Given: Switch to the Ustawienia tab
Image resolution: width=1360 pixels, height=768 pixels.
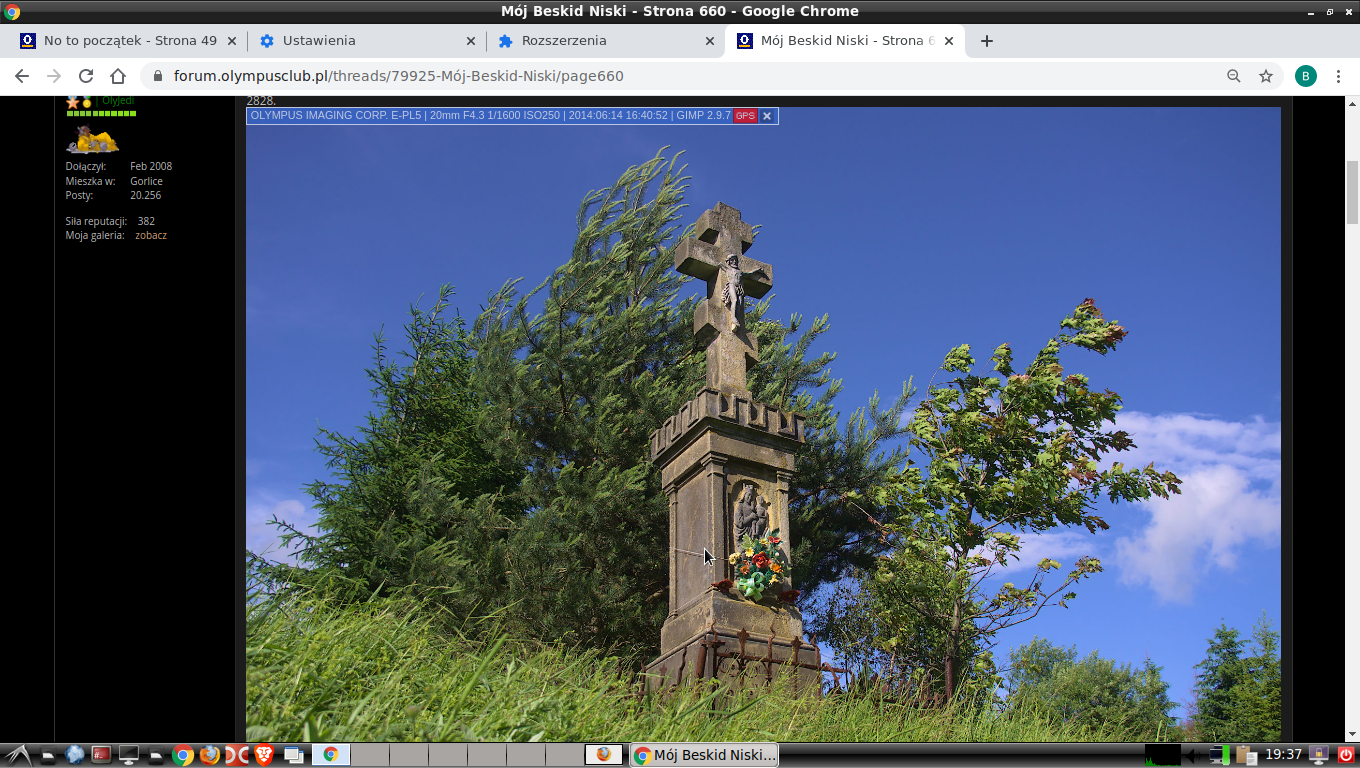Looking at the screenshot, I should tap(318, 41).
